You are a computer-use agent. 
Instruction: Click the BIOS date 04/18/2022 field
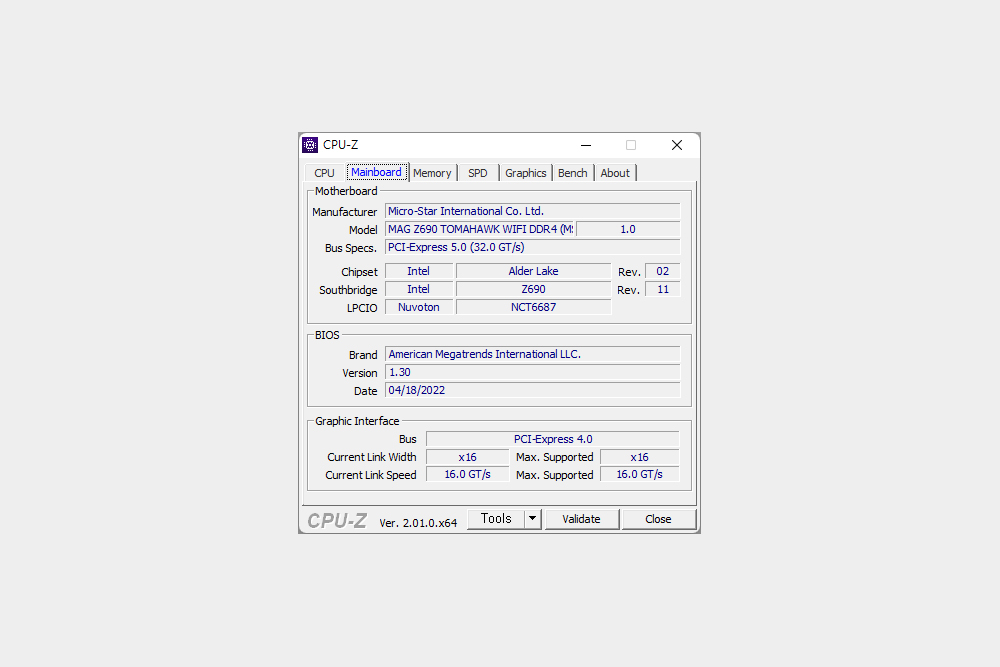pos(533,390)
